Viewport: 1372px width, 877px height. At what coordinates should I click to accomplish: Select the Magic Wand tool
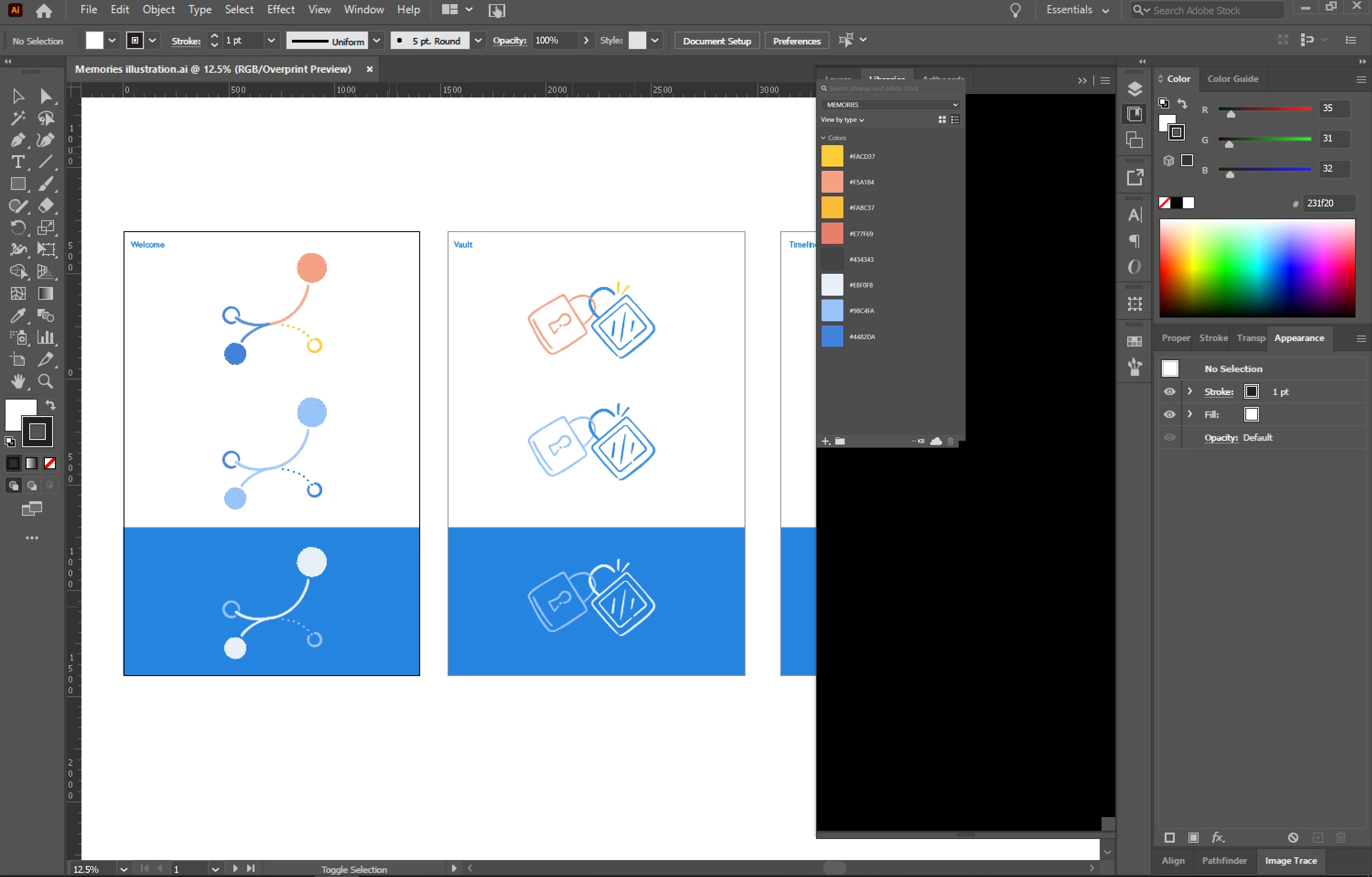18,118
